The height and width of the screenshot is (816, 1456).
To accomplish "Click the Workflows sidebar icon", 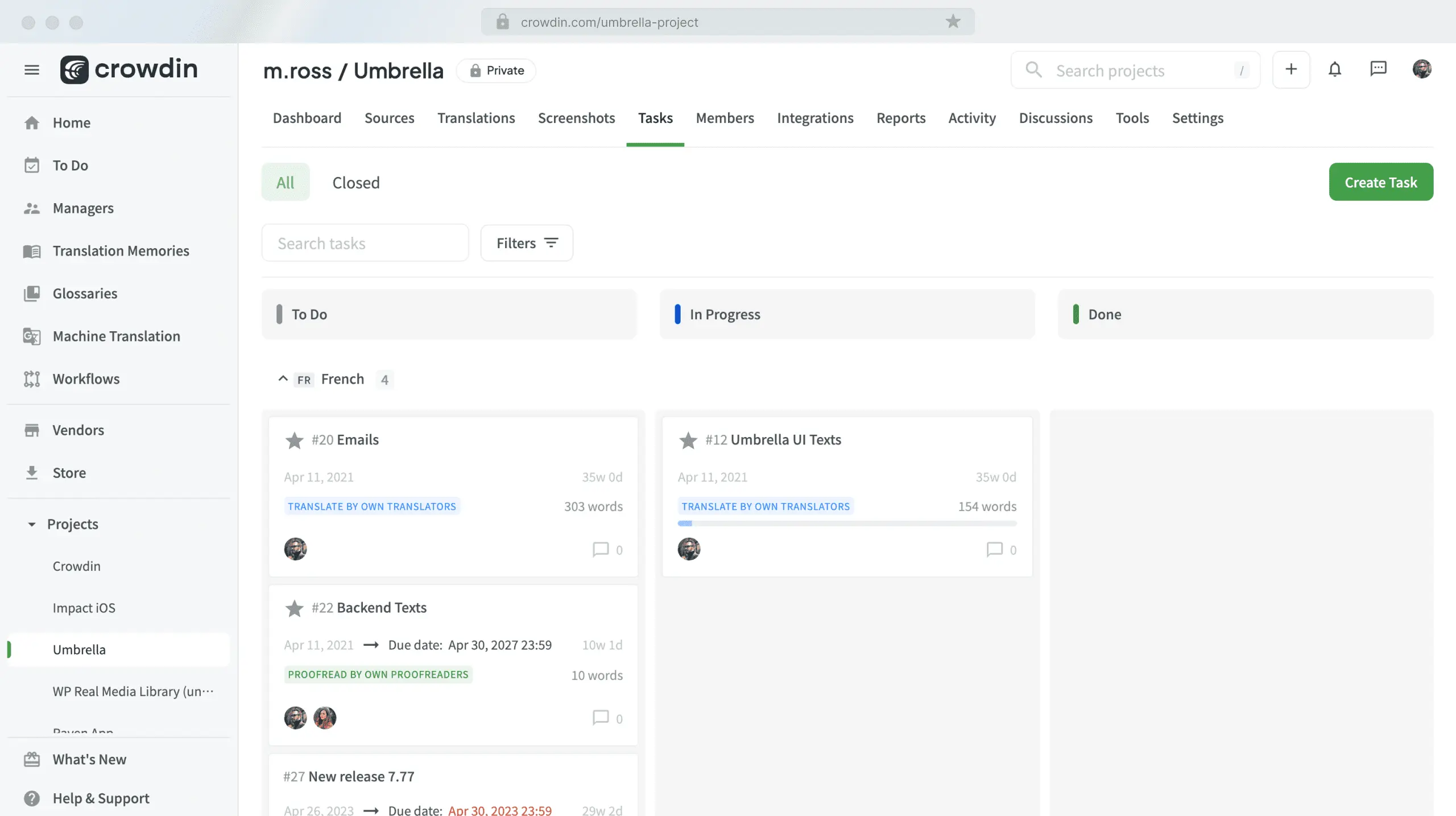I will tap(31, 379).
